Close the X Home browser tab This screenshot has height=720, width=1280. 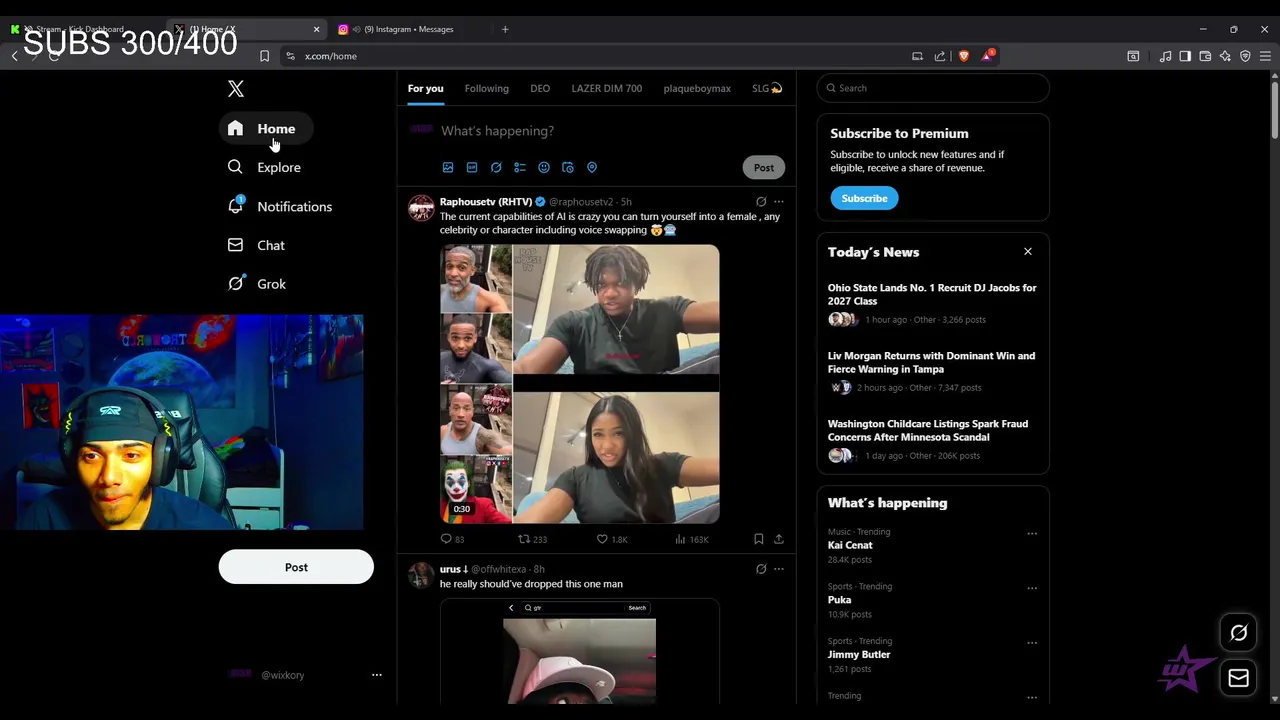pos(316,29)
